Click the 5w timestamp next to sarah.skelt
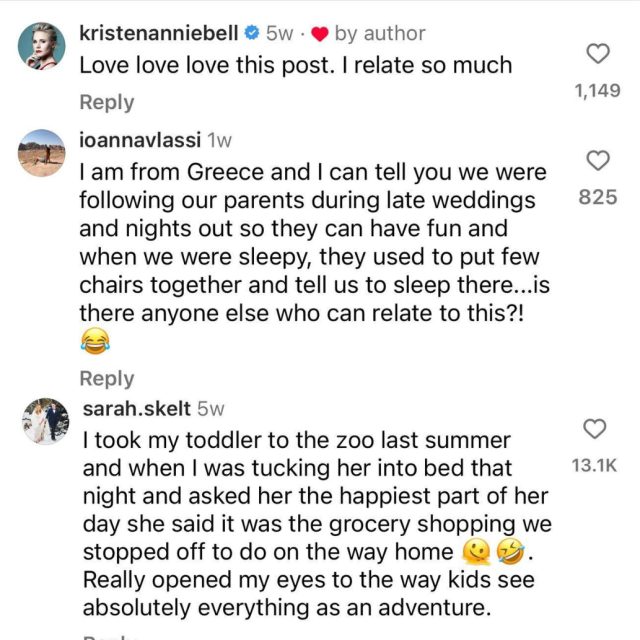This screenshot has width=640, height=640. point(211,408)
